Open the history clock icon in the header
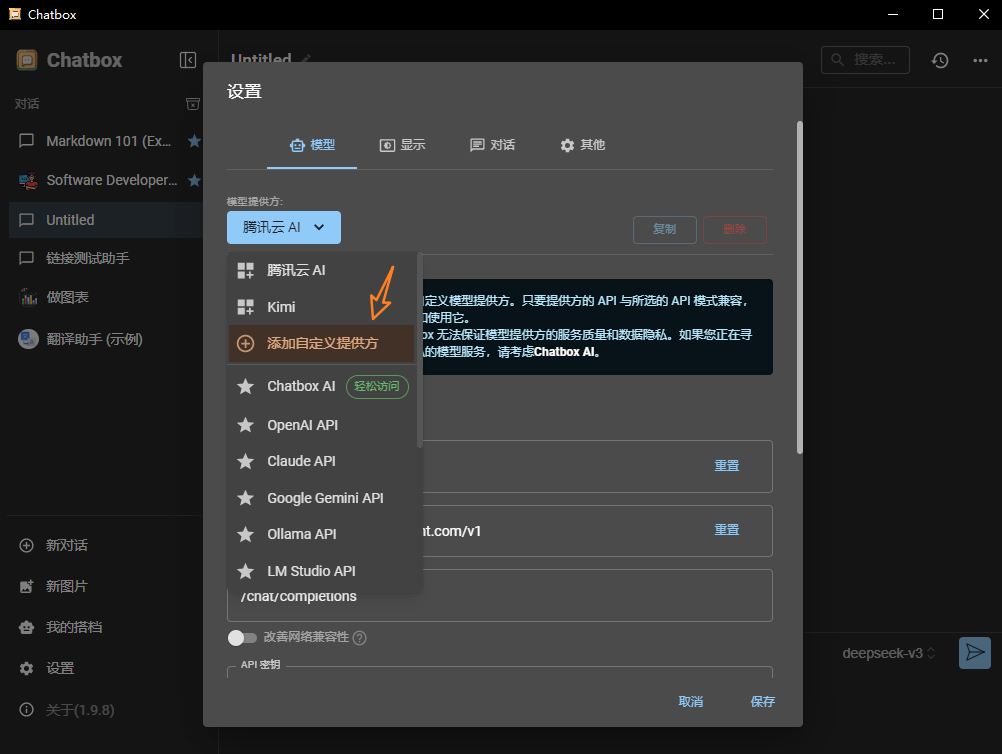The width and height of the screenshot is (1002, 754). [939, 60]
